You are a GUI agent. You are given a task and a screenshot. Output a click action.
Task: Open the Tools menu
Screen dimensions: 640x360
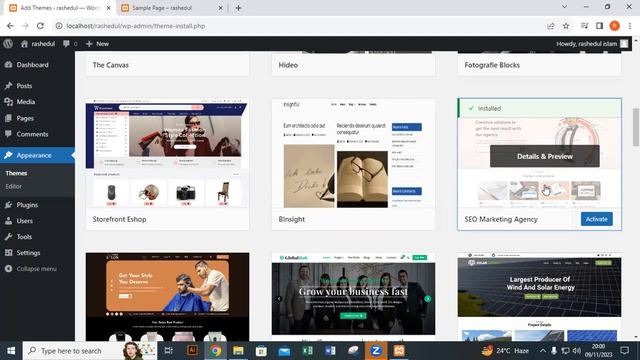click(24, 237)
